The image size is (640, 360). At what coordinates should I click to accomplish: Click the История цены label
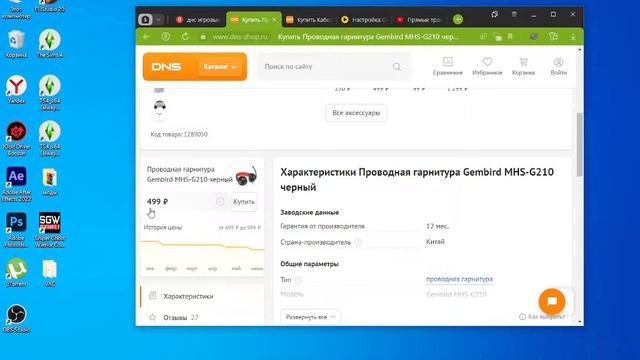[x=163, y=227]
